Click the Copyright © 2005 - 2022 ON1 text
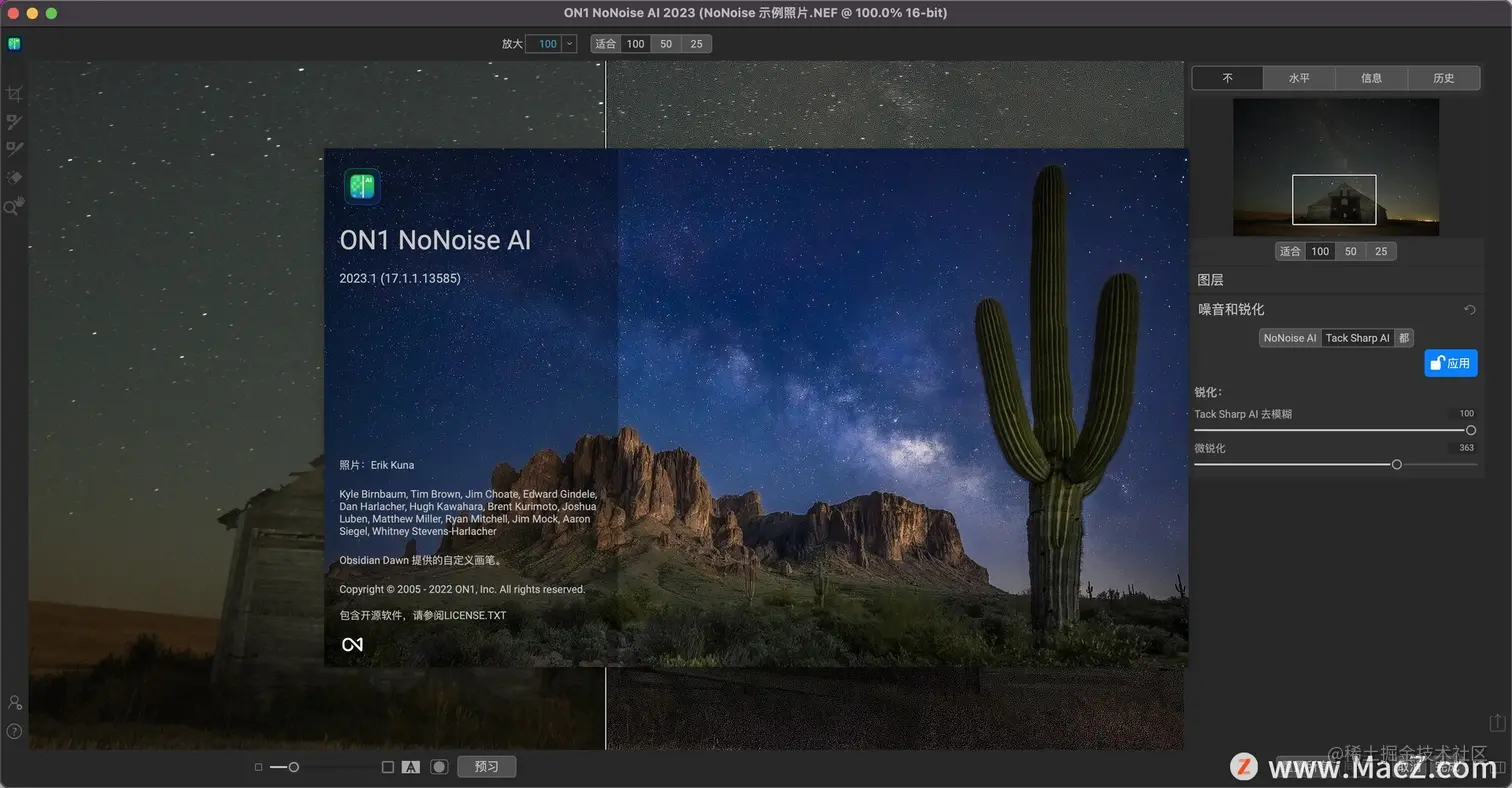Image resolution: width=1512 pixels, height=788 pixels. pos(462,590)
